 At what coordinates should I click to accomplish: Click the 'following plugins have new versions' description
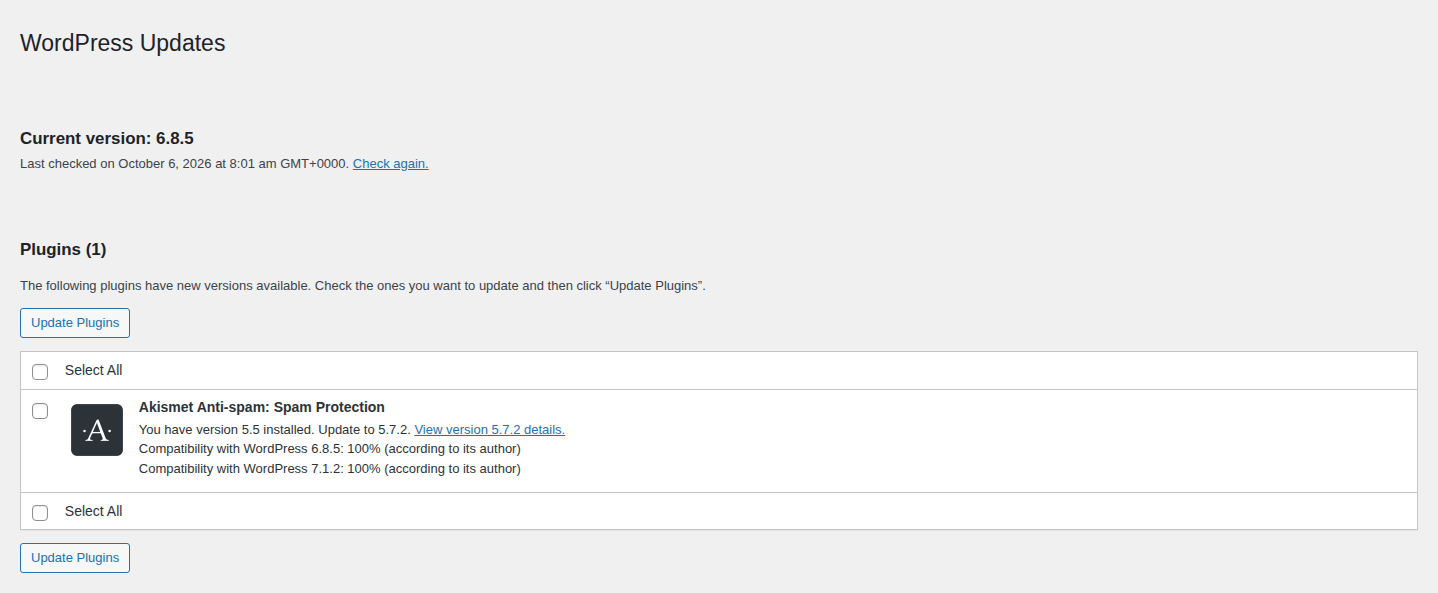[x=363, y=286]
